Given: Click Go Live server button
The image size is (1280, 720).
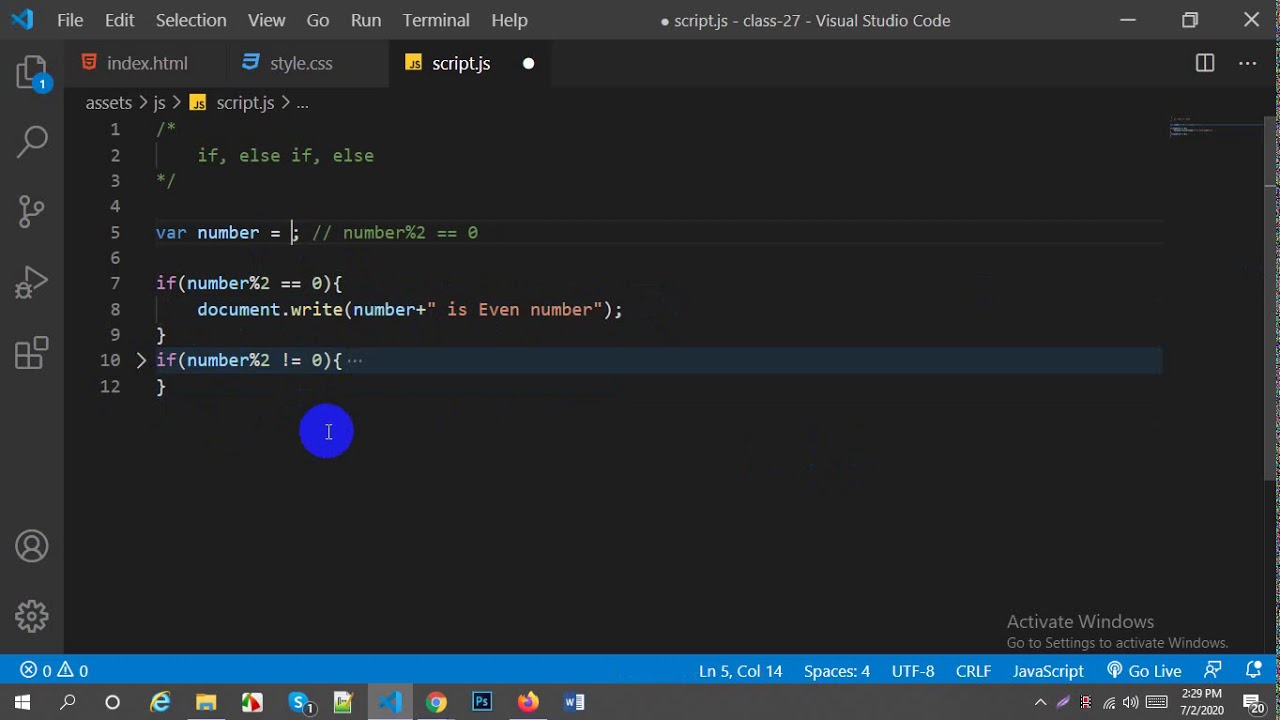Looking at the screenshot, I should 1144,671.
